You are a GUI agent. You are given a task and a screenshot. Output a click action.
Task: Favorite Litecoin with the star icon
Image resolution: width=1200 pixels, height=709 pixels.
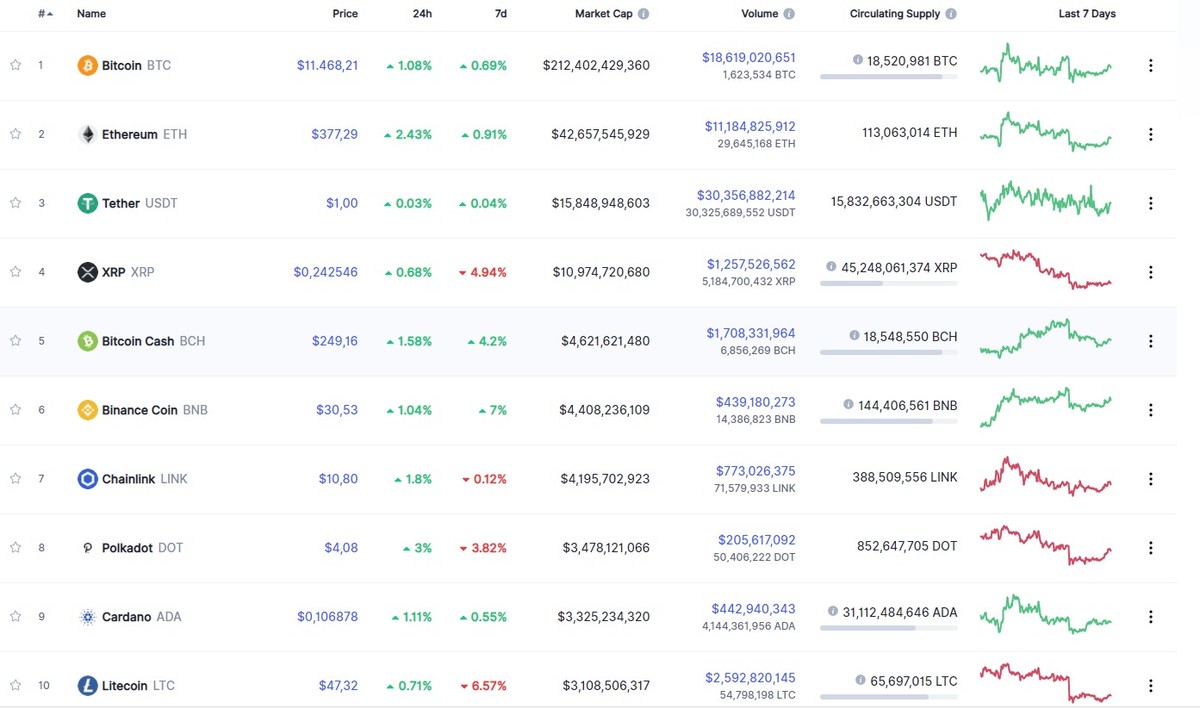click(x=15, y=686)
